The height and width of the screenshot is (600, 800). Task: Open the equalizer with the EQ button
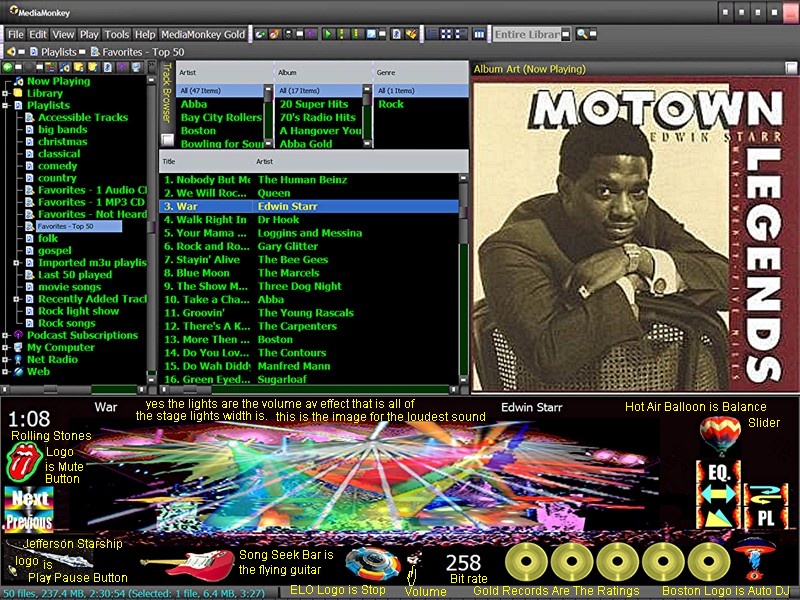click(x=716, y=472)
